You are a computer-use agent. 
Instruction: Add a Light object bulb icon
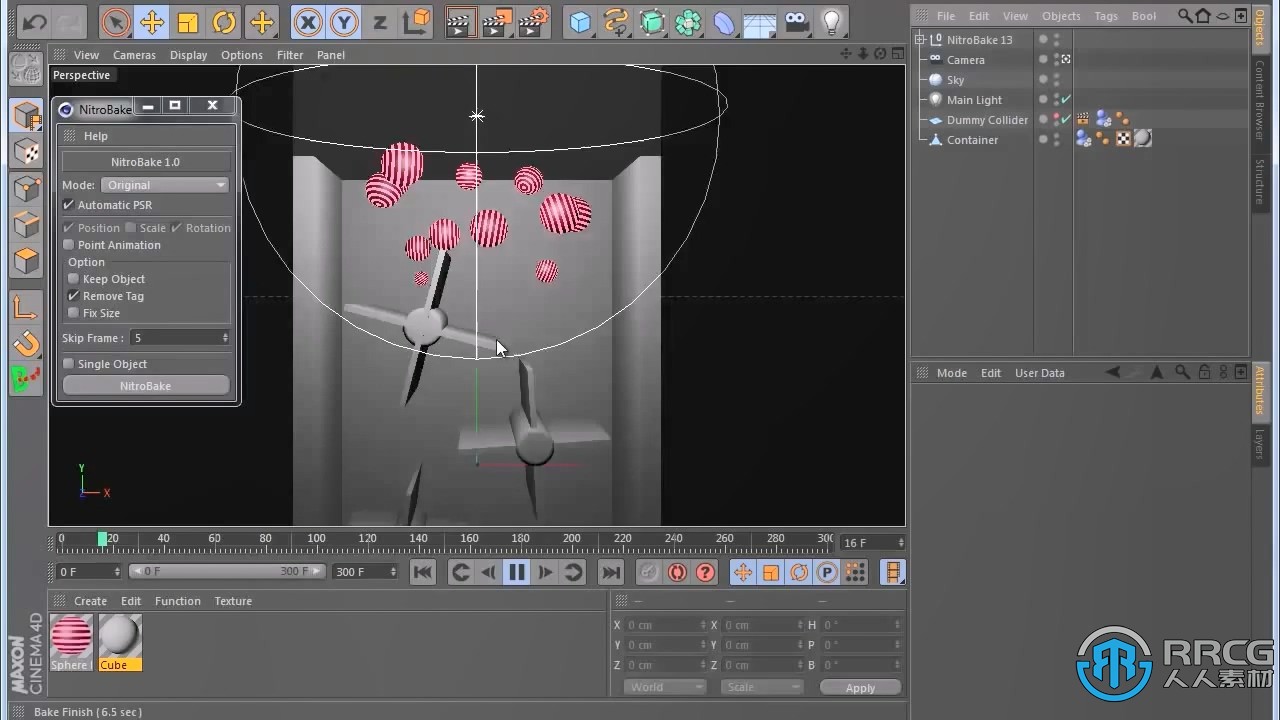tap(831, 21)
